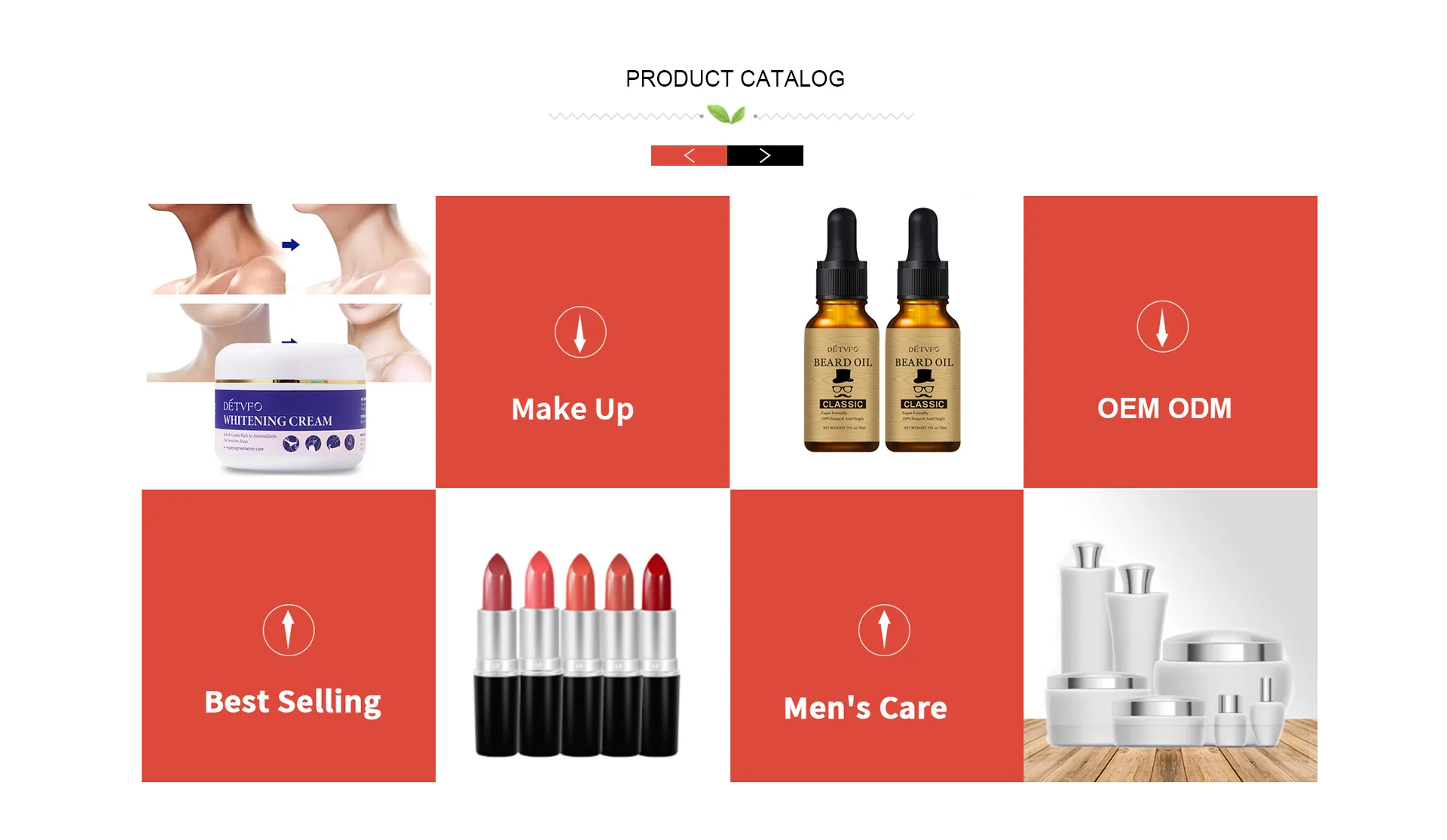
Task: Select the Men's Care label
Action: 865,708
